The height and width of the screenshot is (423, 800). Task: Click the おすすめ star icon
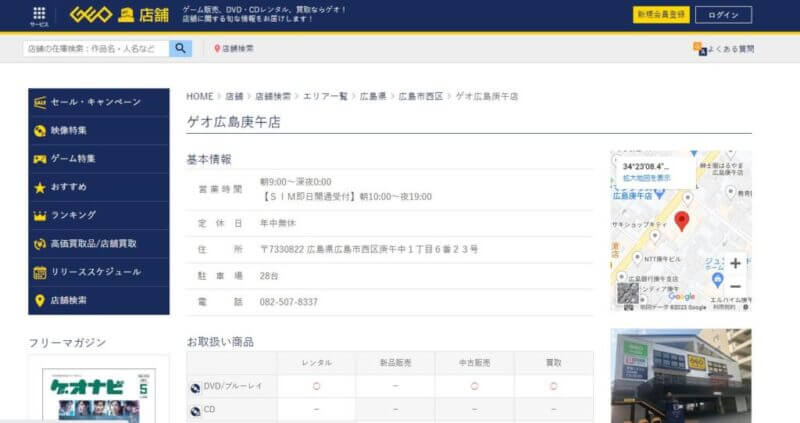(40, 188)
